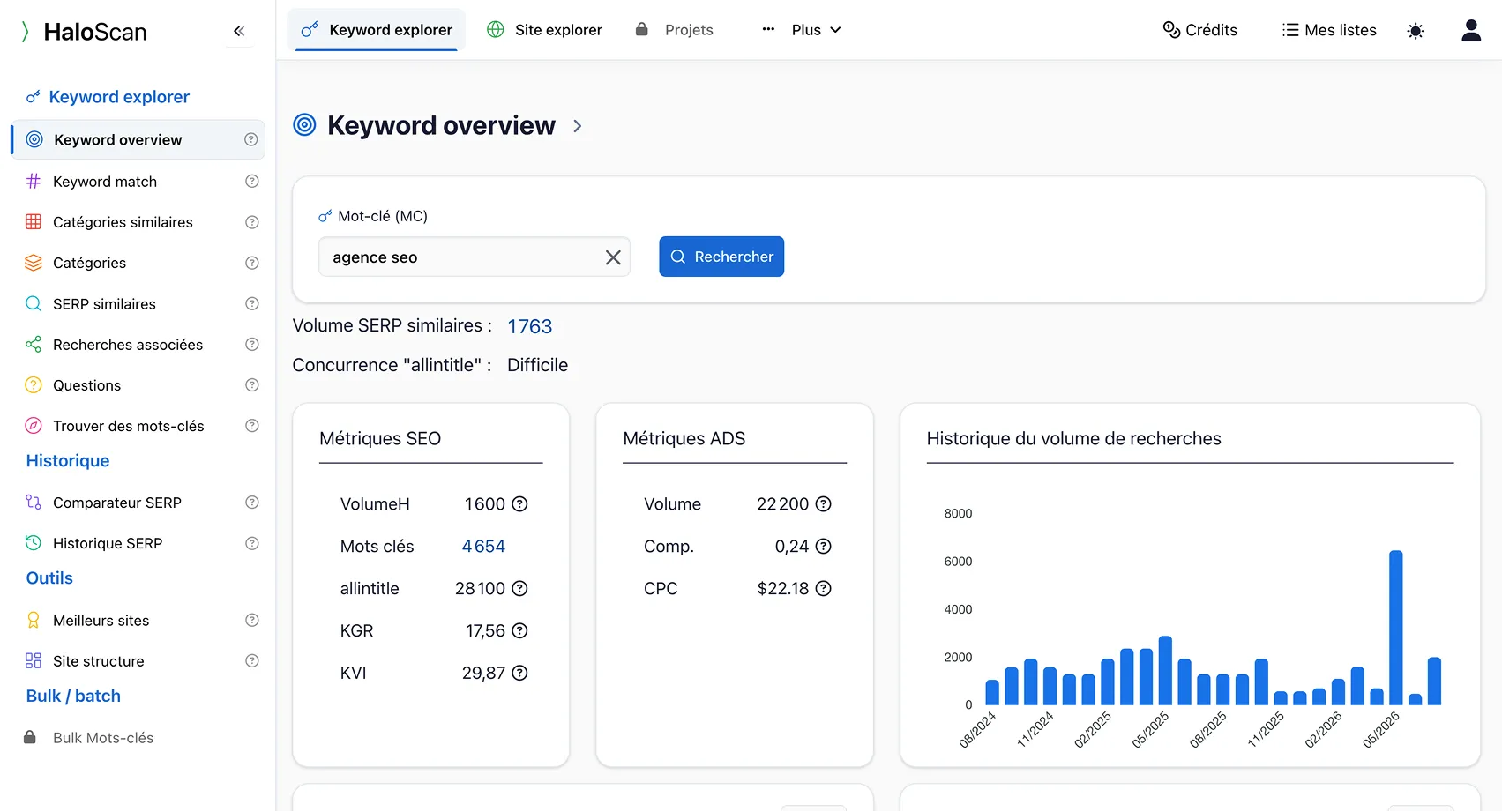Click help icon next to ADS Volume 22200
This screenshot has width=1502, height=812.
pos(824,504)
